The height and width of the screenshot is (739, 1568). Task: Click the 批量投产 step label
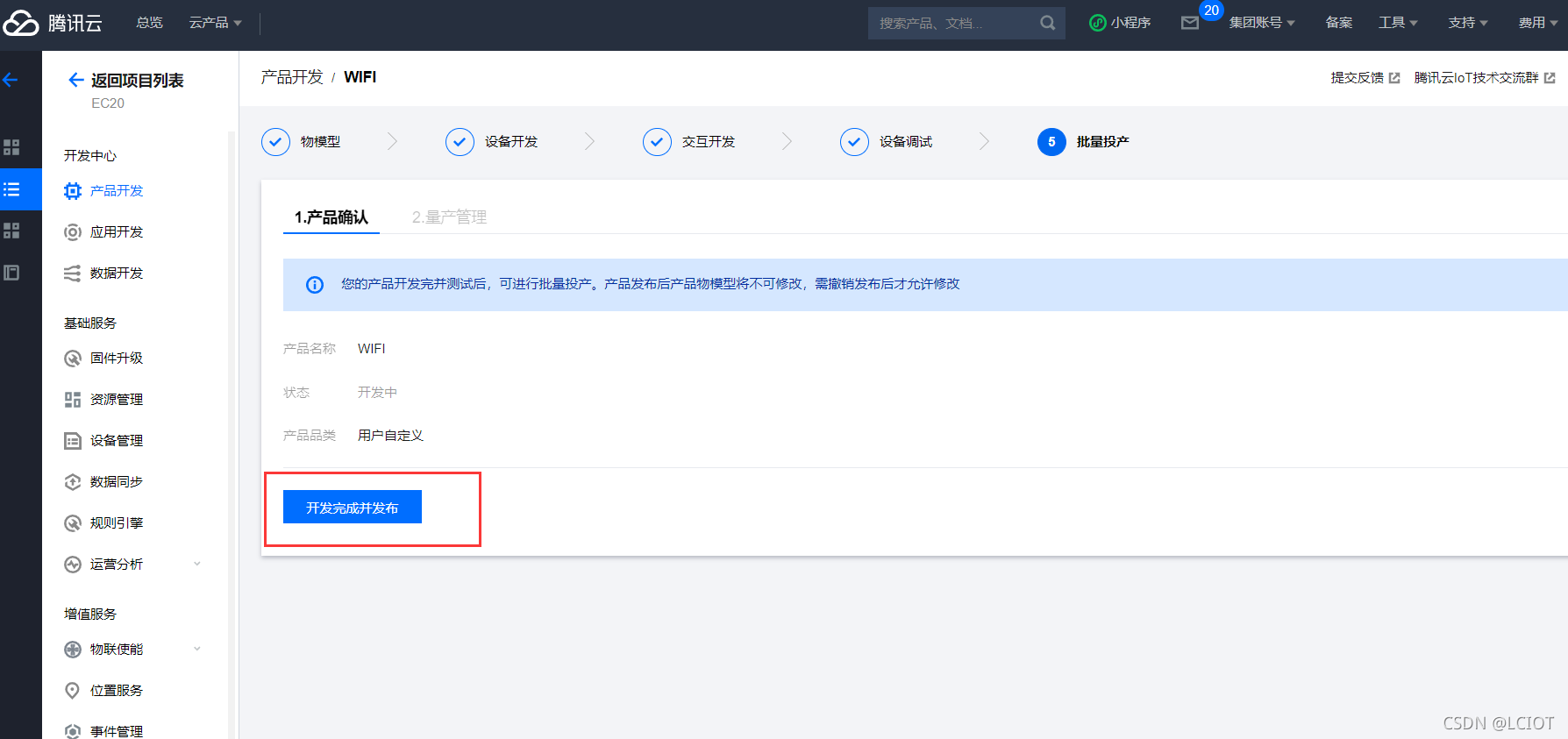[1102, 142]
